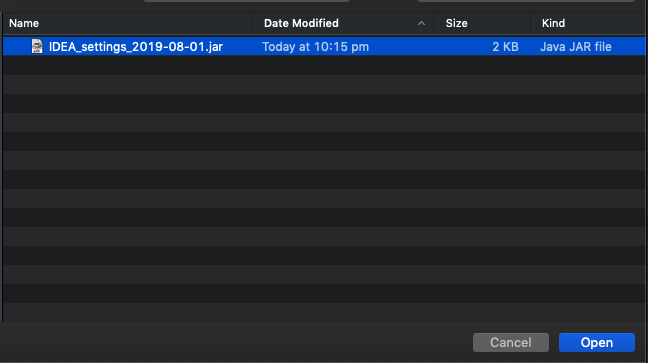Click divider between Name and Date Modified headers
This screenshot has width=648, height=363.
[x=253, y=23]
